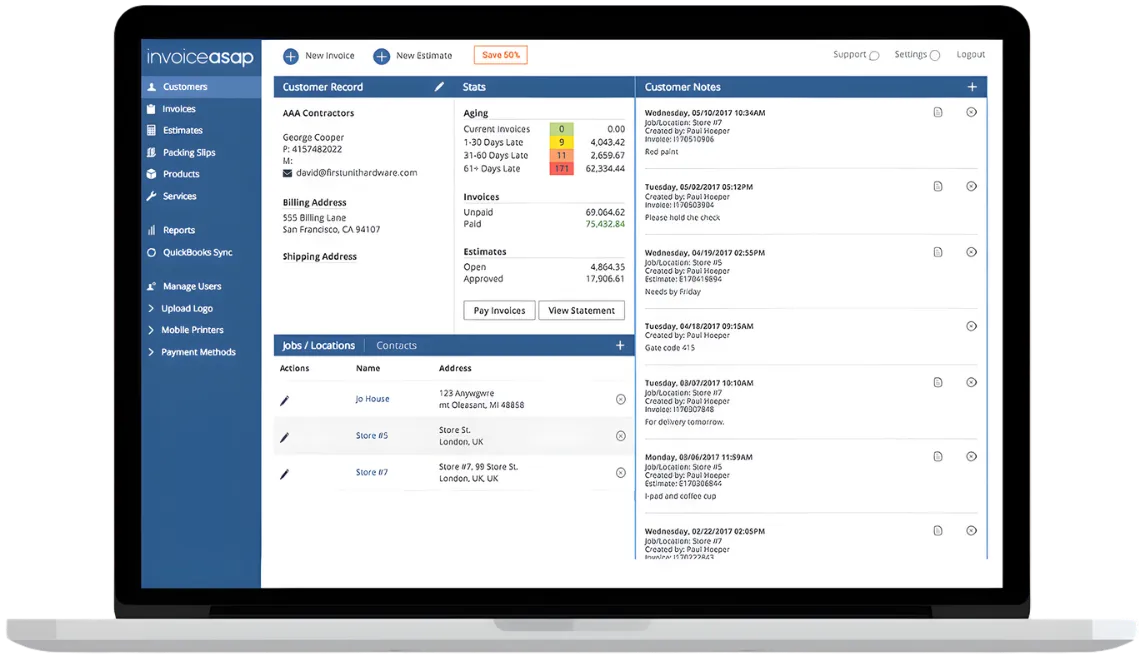Screen dimensions: 1140x656
Task: Select the Jobs / Locations tab
Action: coord(318,345)
